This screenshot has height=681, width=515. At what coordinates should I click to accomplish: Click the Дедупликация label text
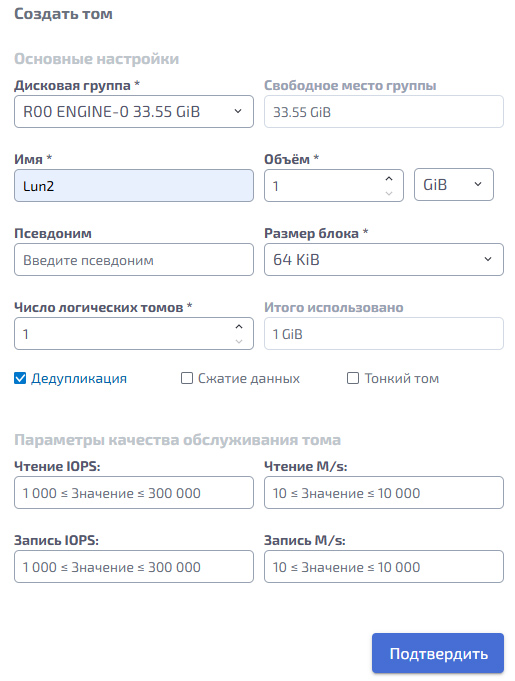(79, 378)
